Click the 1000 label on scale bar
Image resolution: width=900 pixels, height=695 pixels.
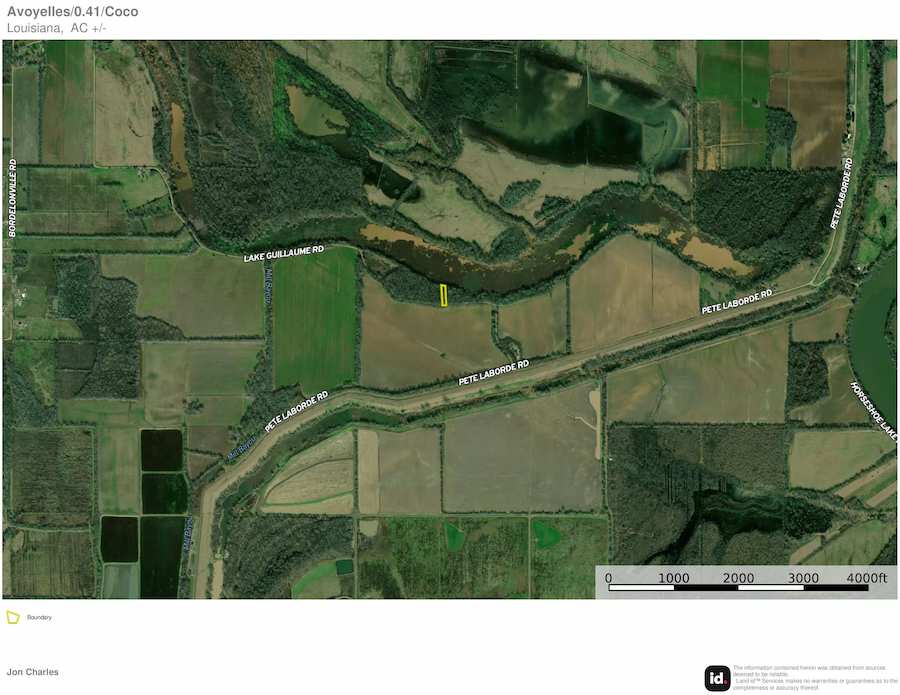click(x=673, y=578)
